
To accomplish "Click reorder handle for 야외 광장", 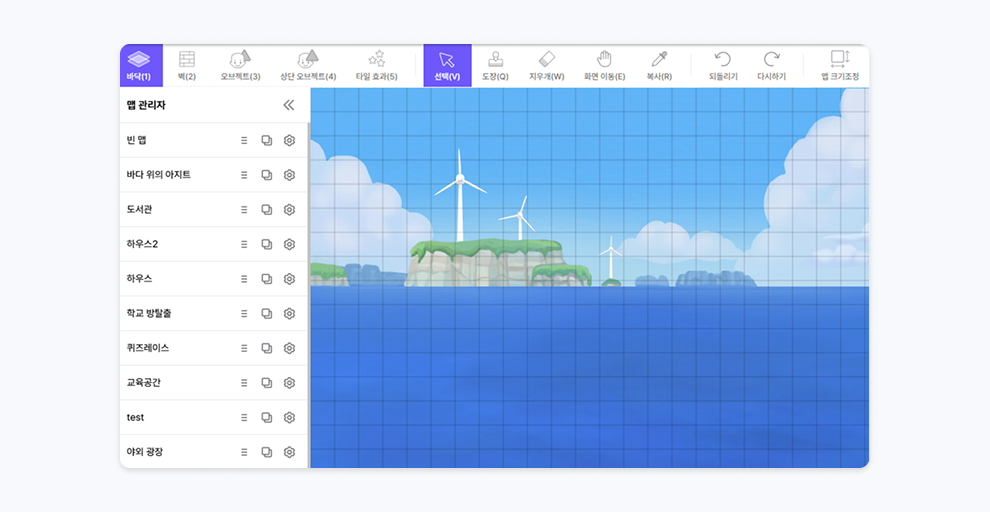I will tap(244, 452).
